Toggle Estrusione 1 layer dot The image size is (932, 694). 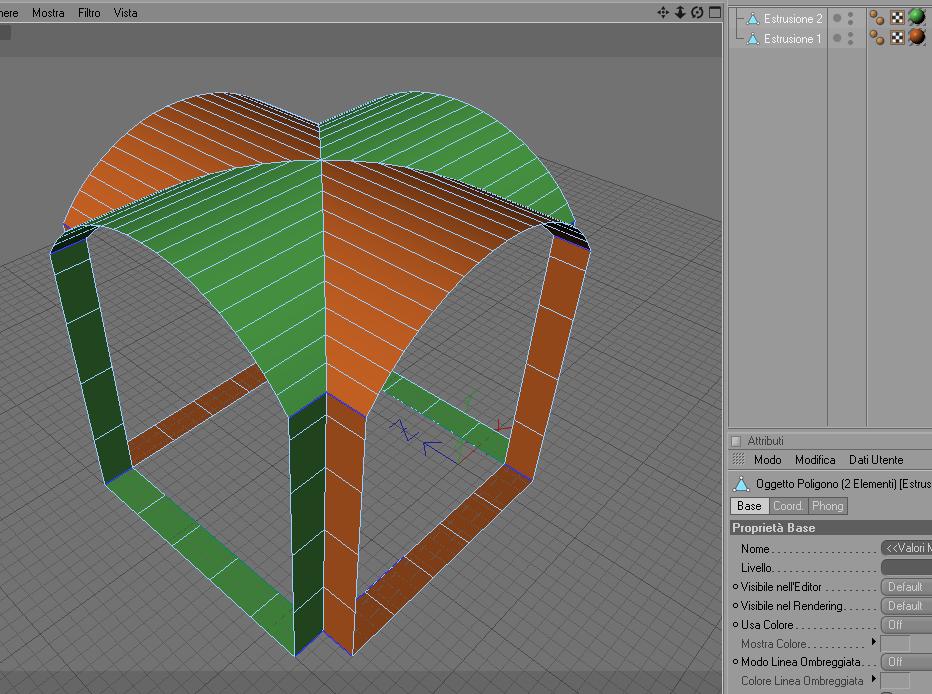837,39
